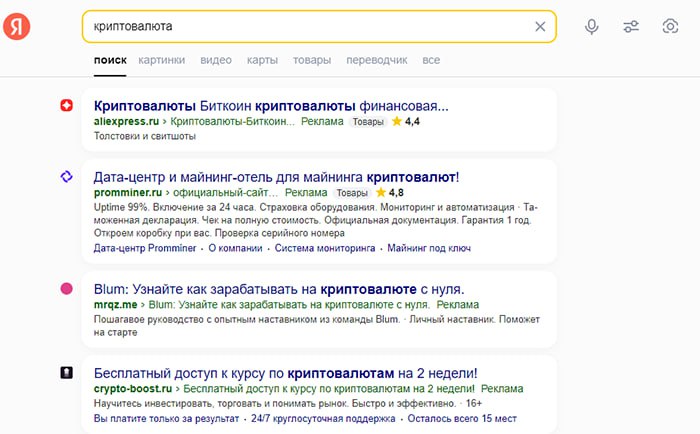Open the карты tab
This screenshot has width=700, height=434.
pos(262,60)
